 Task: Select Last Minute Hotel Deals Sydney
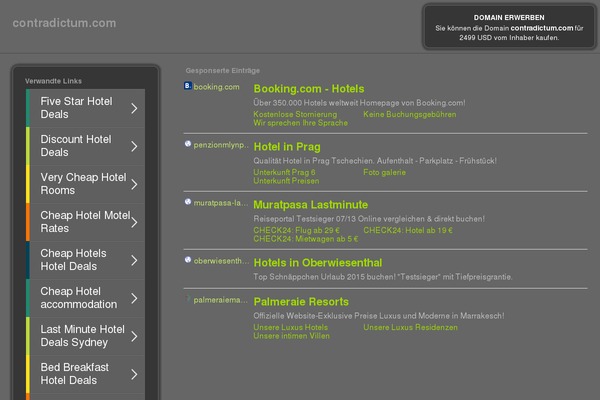85,336
